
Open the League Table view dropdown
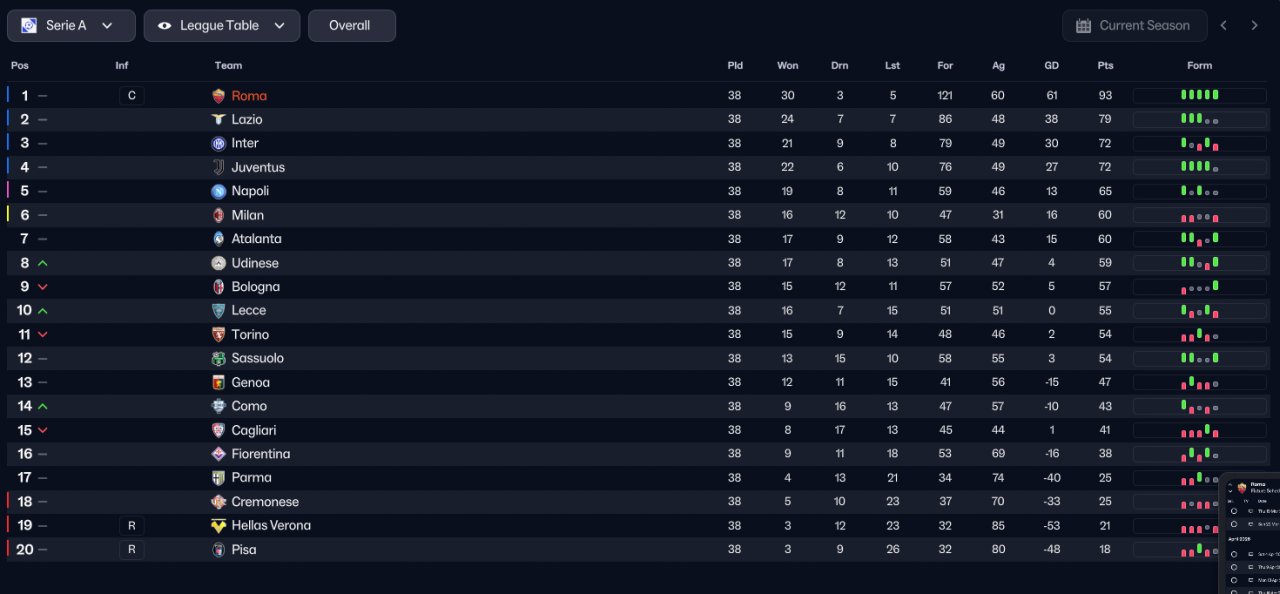[221, 26]
